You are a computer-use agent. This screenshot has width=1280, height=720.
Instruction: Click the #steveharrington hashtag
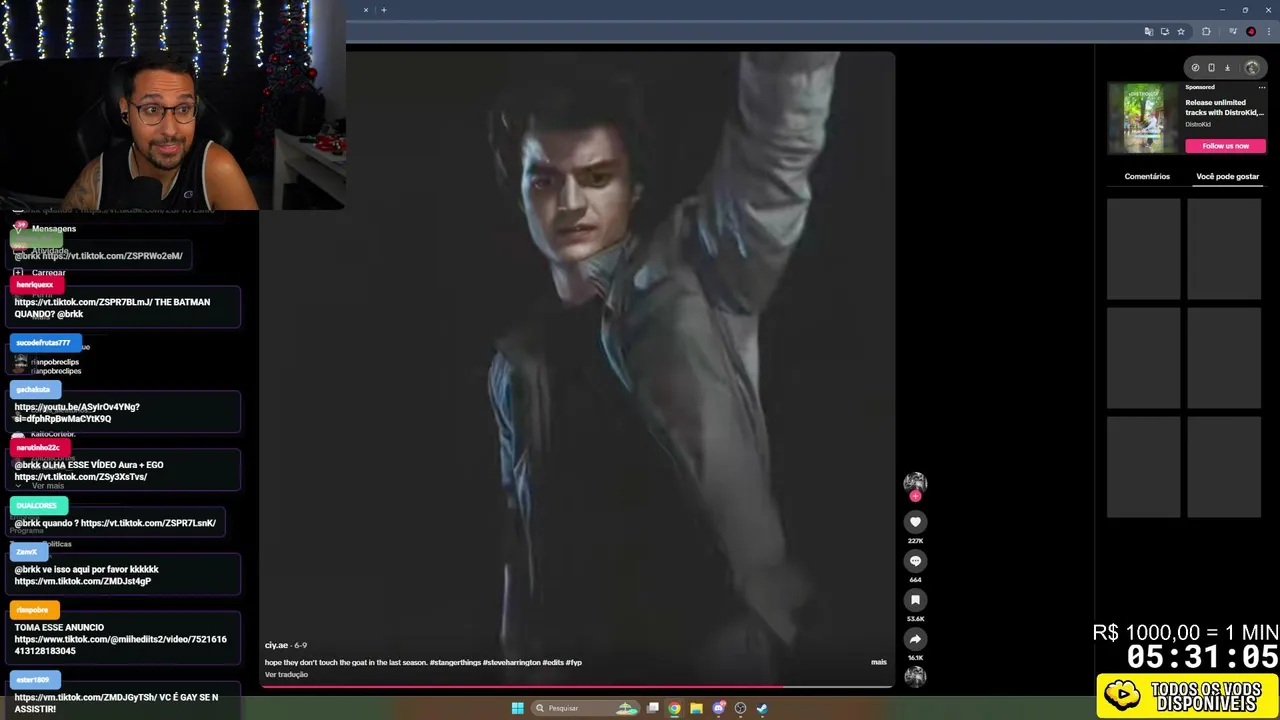(x=512, y=662)
